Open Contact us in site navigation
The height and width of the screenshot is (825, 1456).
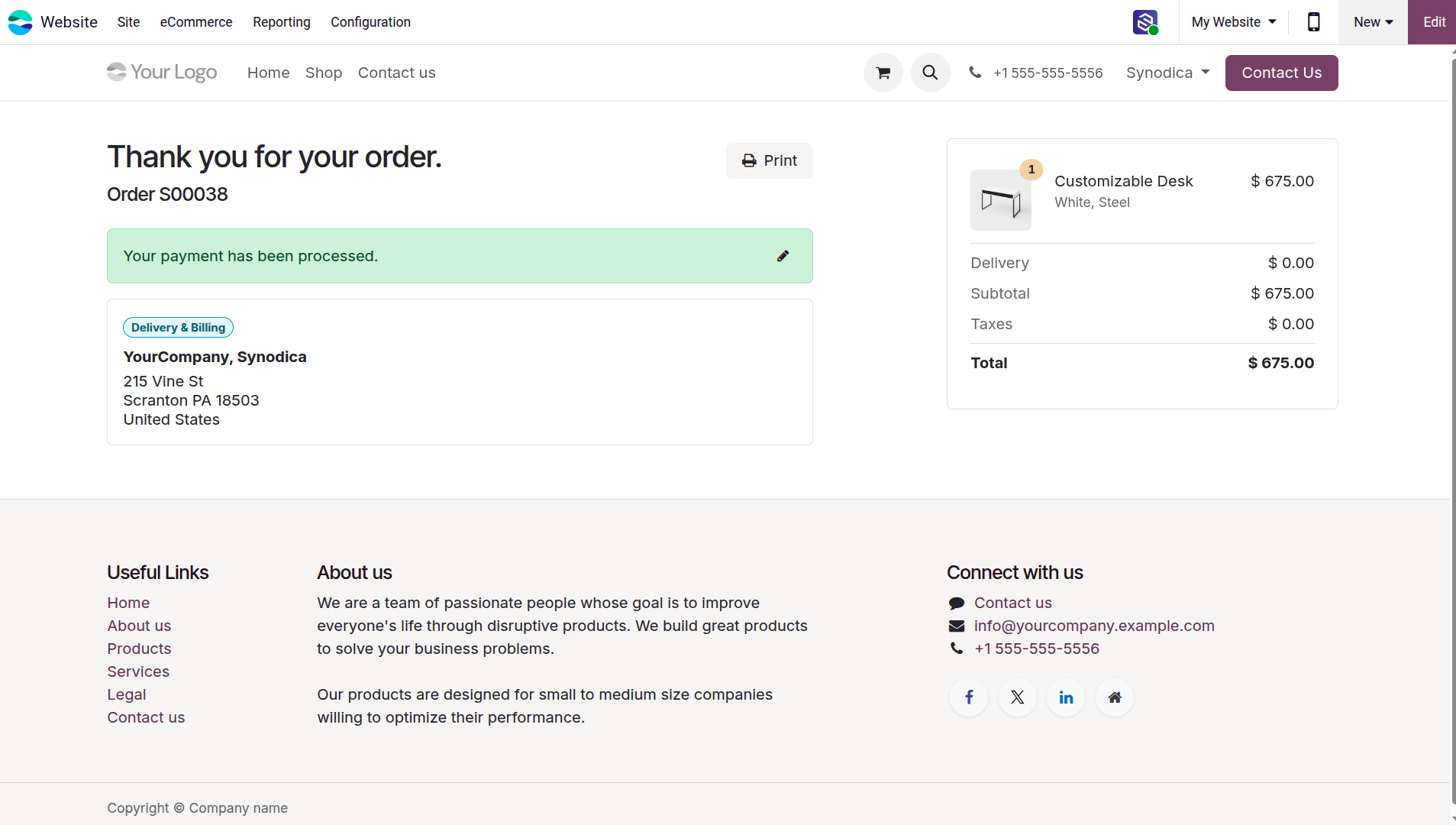pyautogui.click(x=396, y=73)
